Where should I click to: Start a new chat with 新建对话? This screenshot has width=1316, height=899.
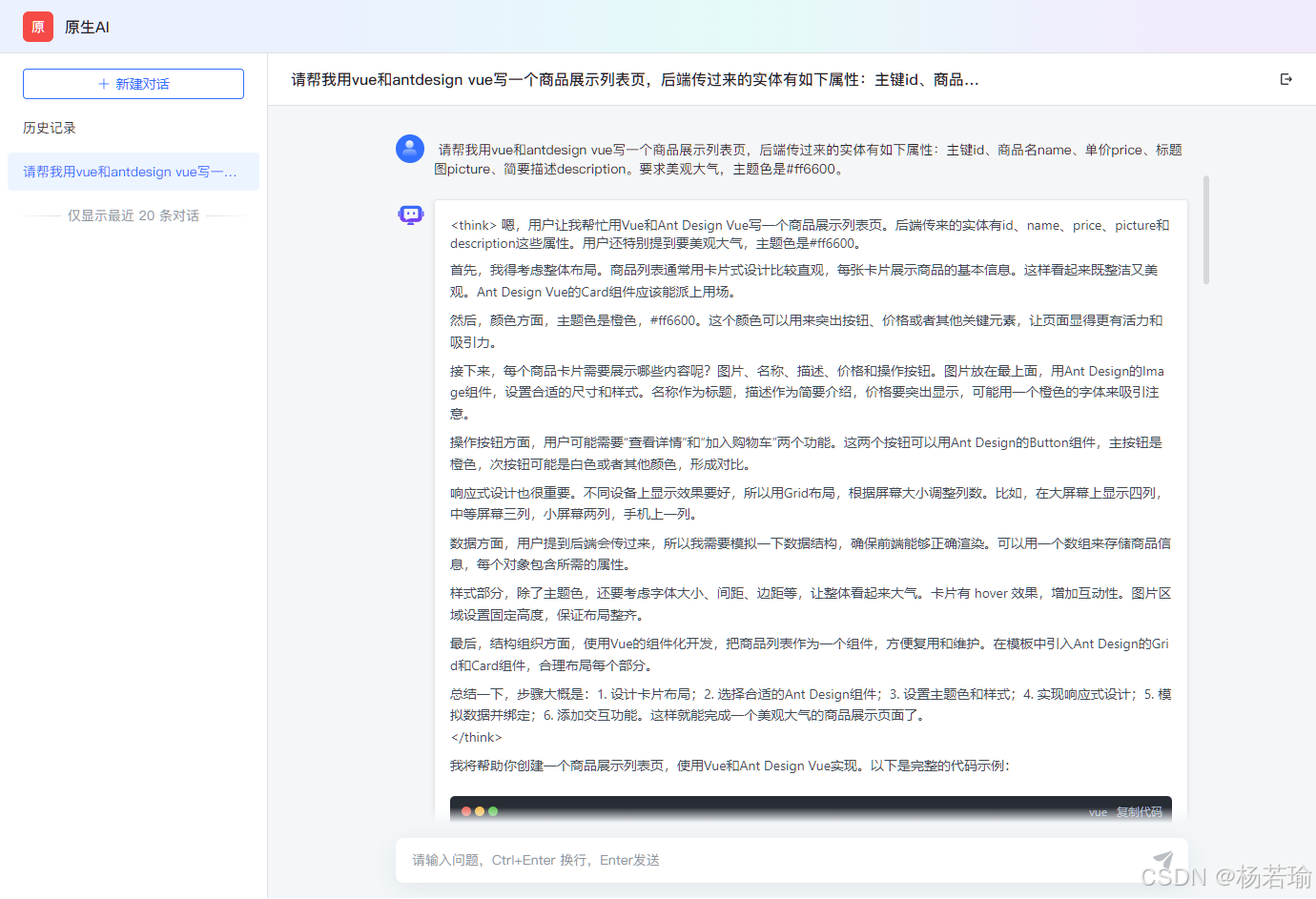point(134,84)
